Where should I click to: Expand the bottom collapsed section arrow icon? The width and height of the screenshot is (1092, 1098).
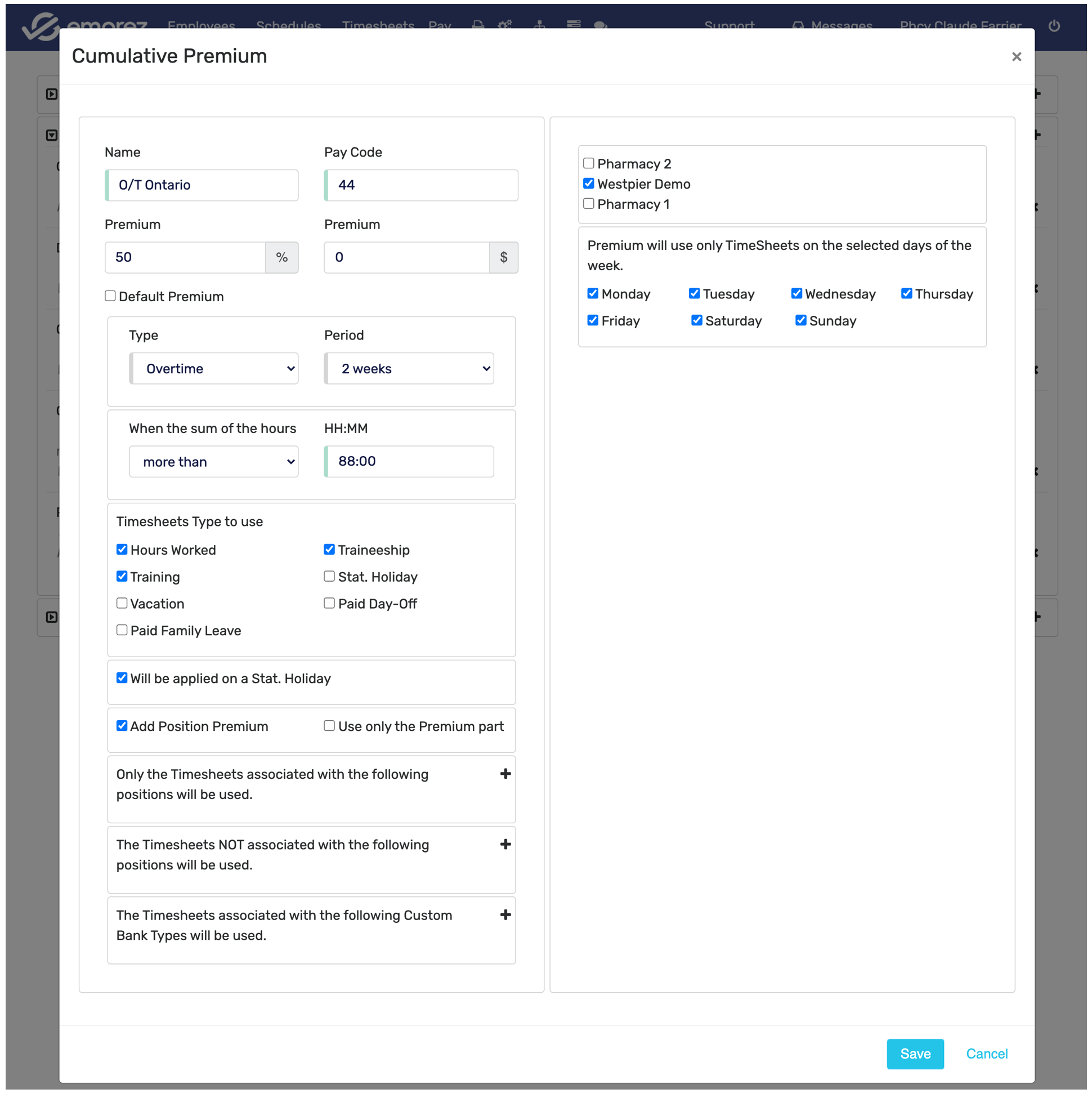tap(52, 617)
